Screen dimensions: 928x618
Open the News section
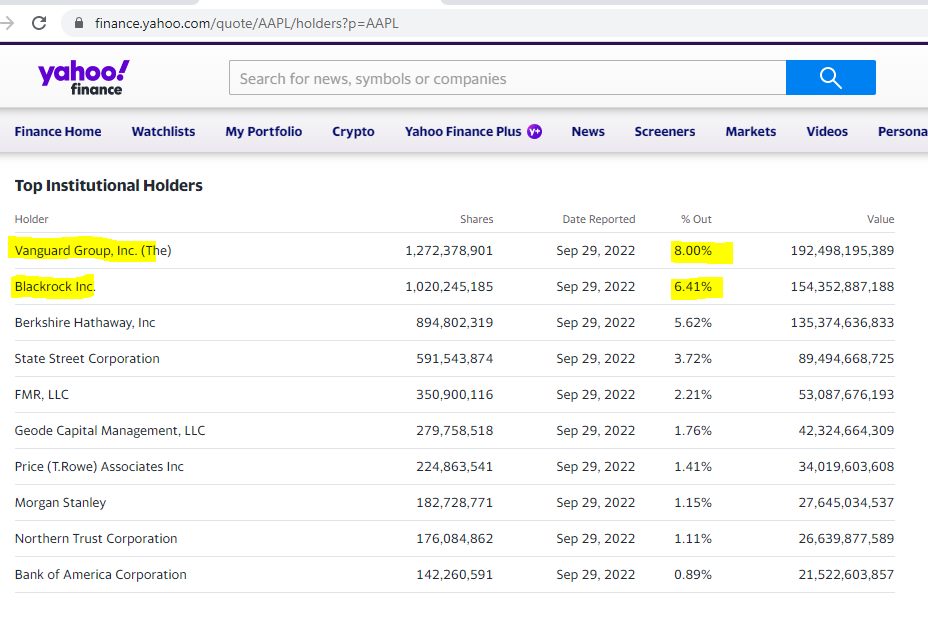(588, 131)
